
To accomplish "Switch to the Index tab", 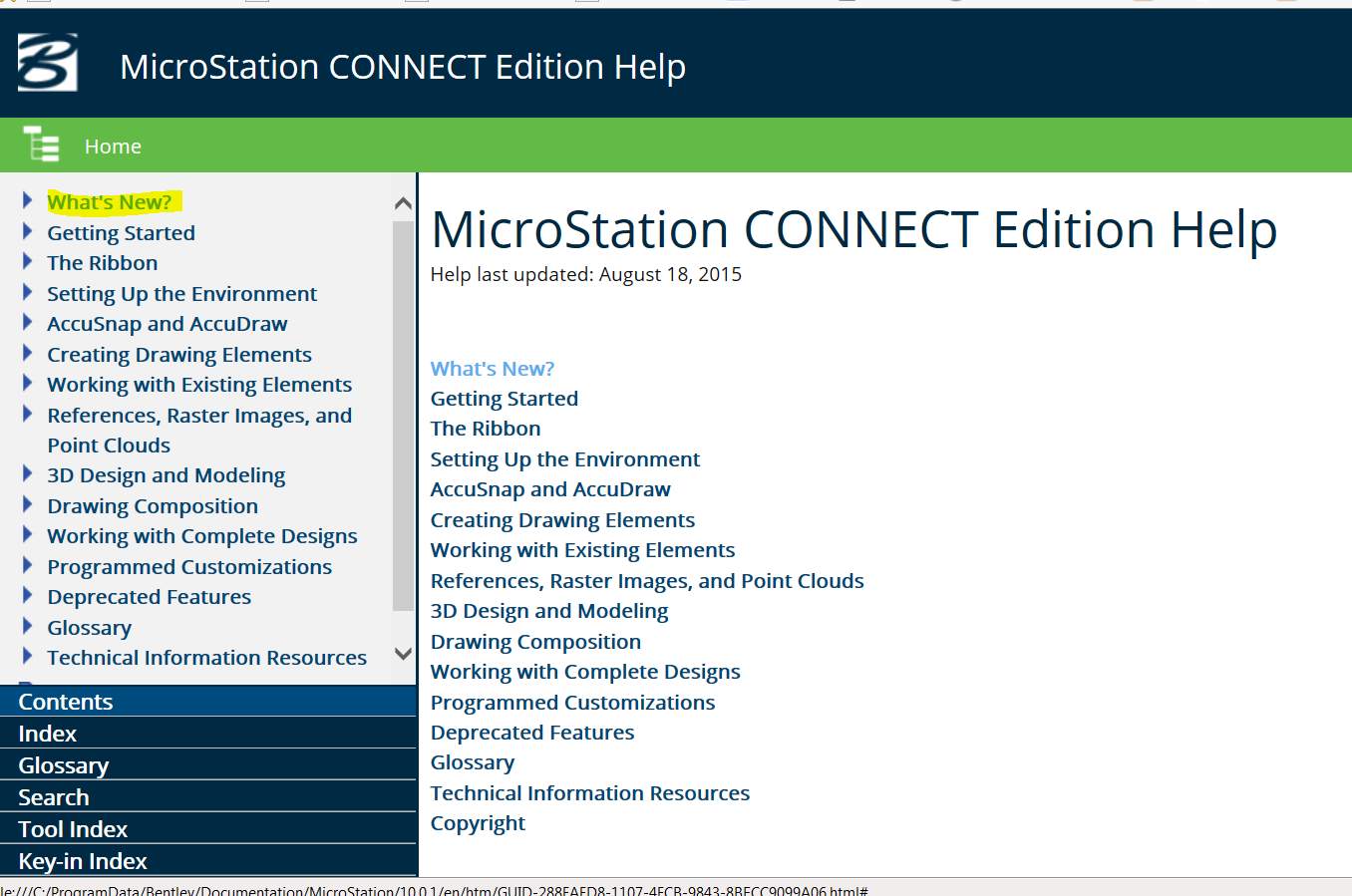I will (207, 733).
